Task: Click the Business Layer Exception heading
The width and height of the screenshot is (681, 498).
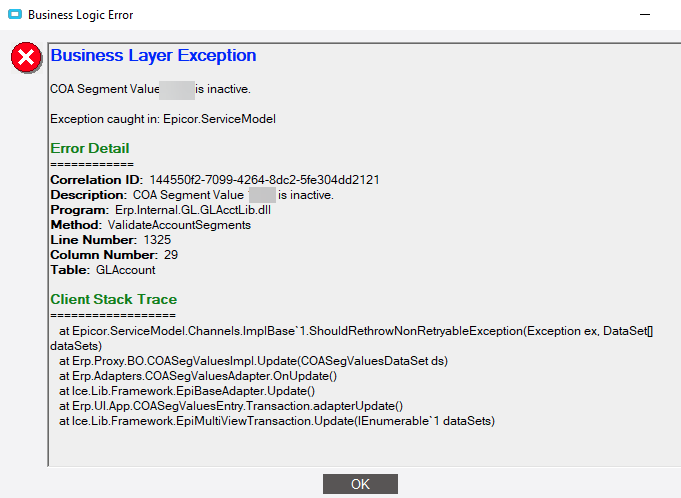Action: (x=153, y=56)
